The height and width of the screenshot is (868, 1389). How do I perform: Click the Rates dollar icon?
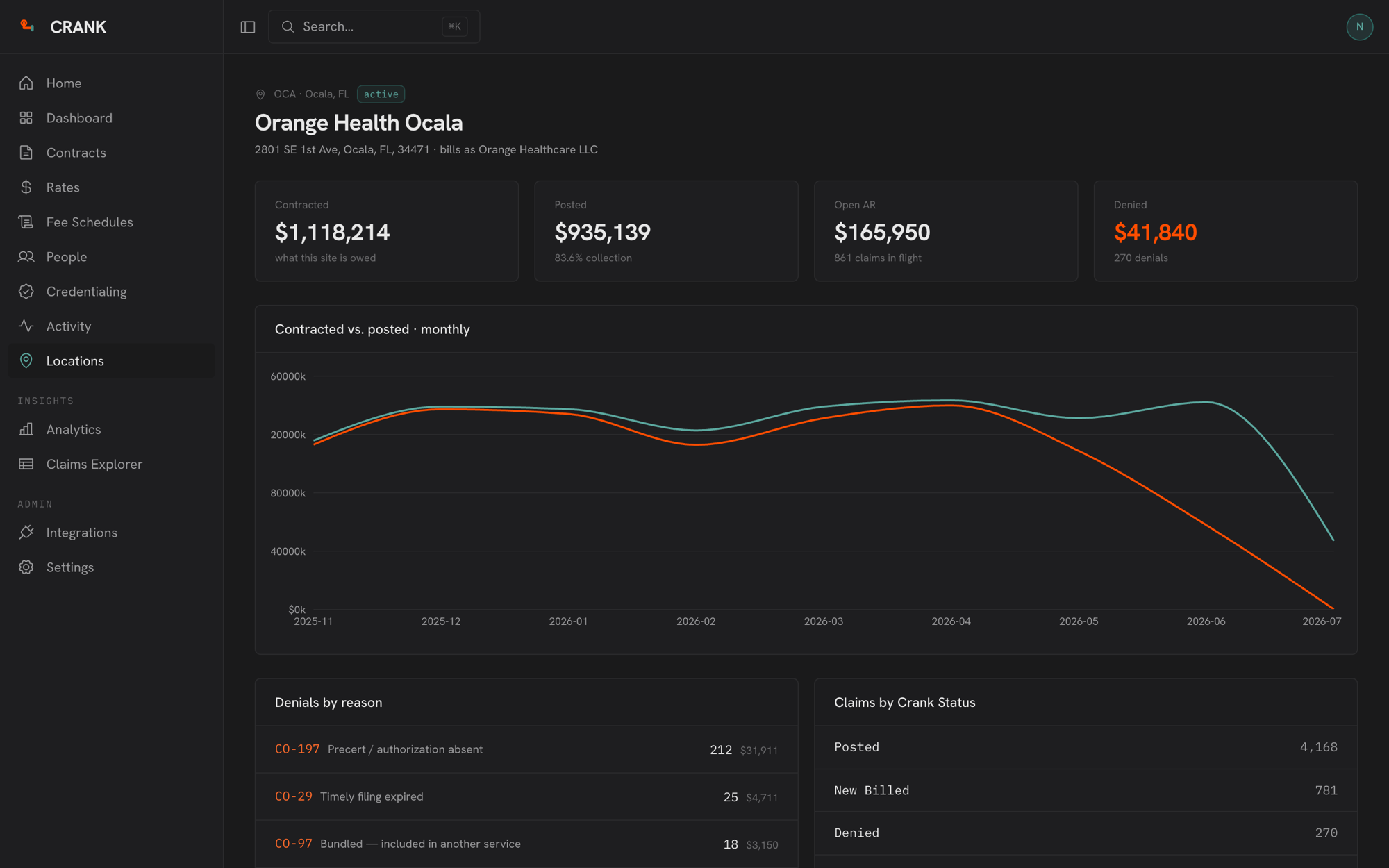coord(26,187)
